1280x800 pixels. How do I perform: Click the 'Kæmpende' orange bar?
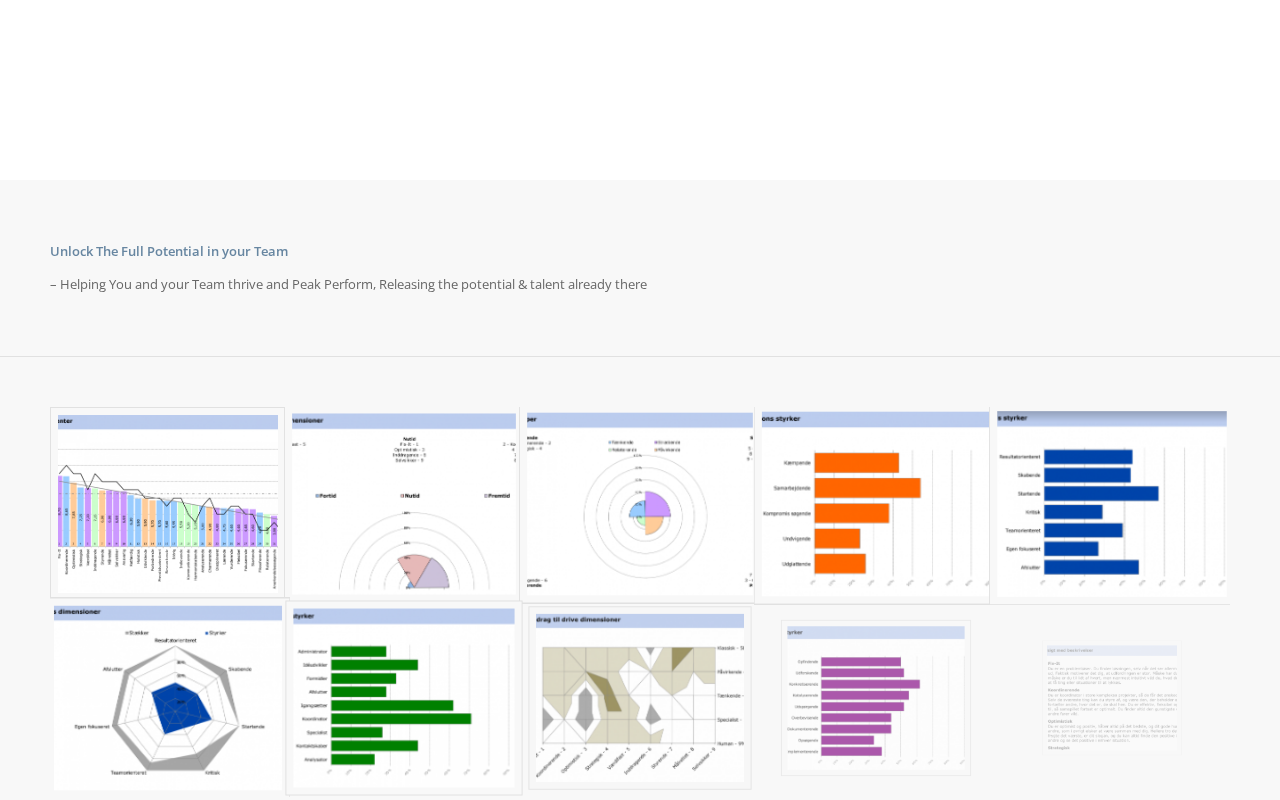pyautogui.click(x=856, y=463)
